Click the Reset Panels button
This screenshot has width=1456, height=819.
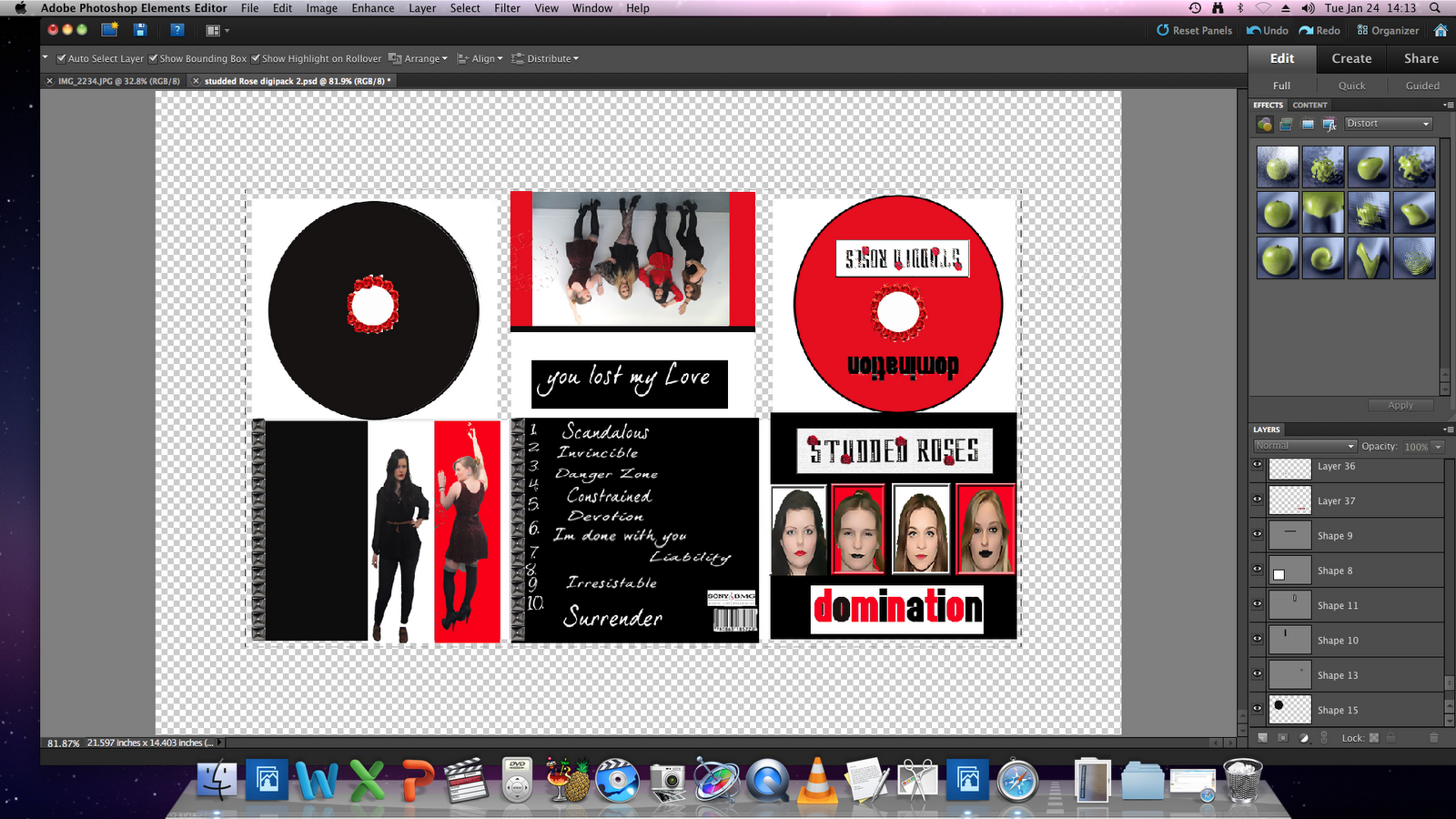pos(1195,31)
